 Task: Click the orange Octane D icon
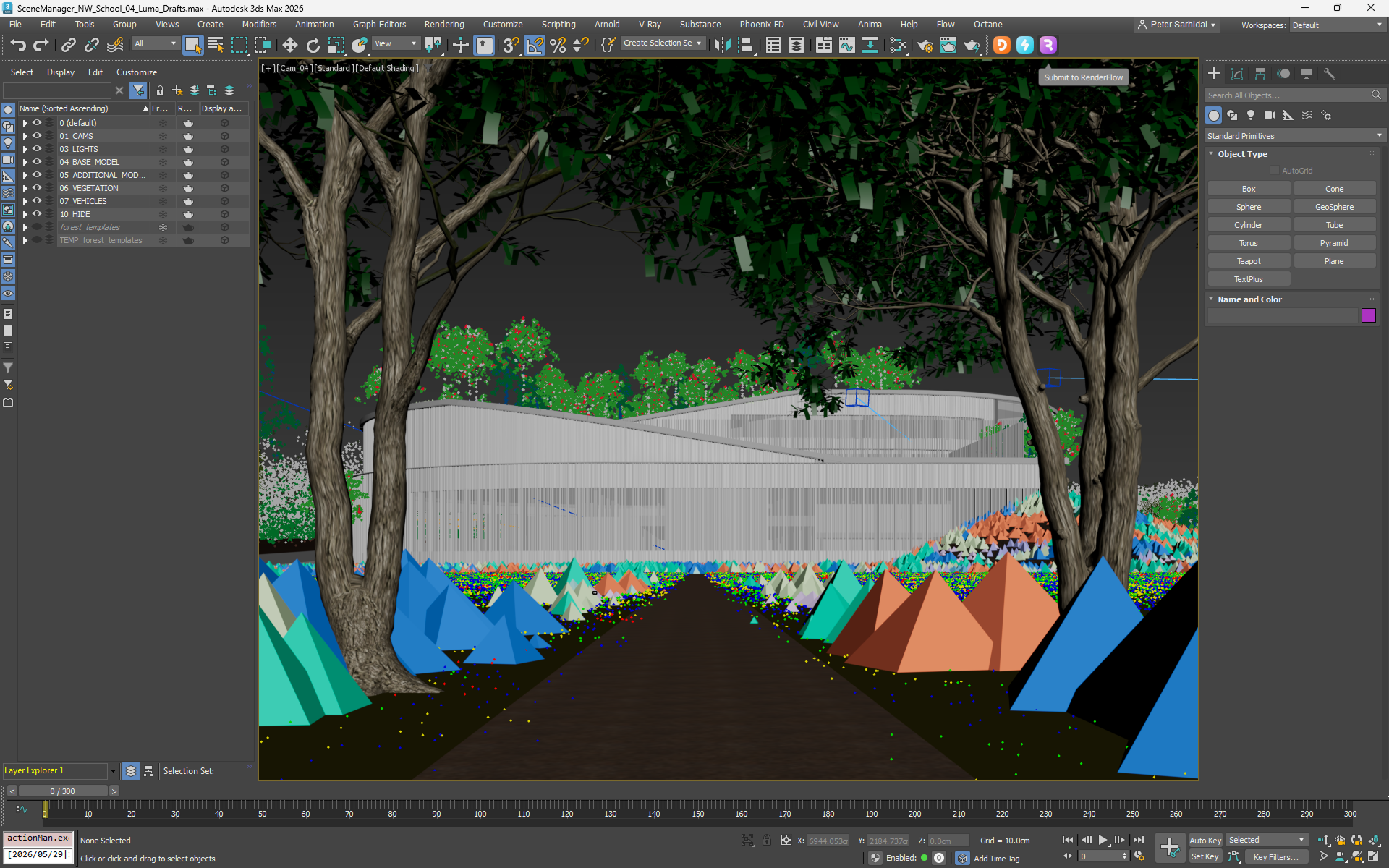pos(1002,45)
